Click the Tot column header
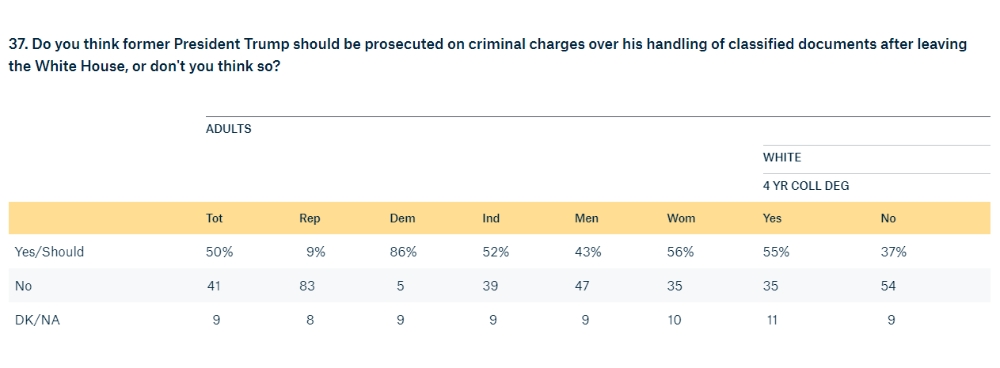1000x368 pixels. 214,218
